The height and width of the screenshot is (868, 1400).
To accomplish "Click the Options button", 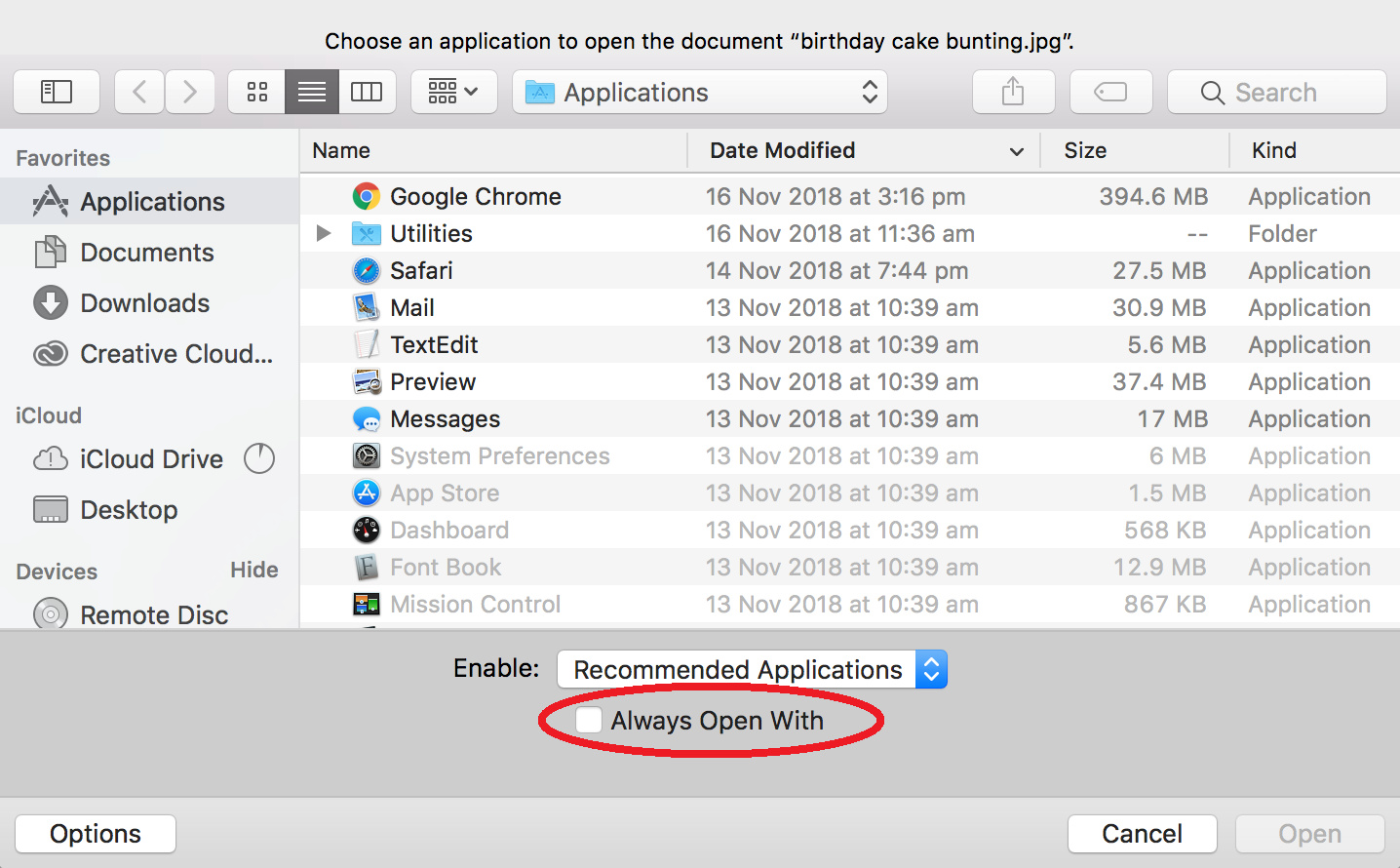I will 96,834.
